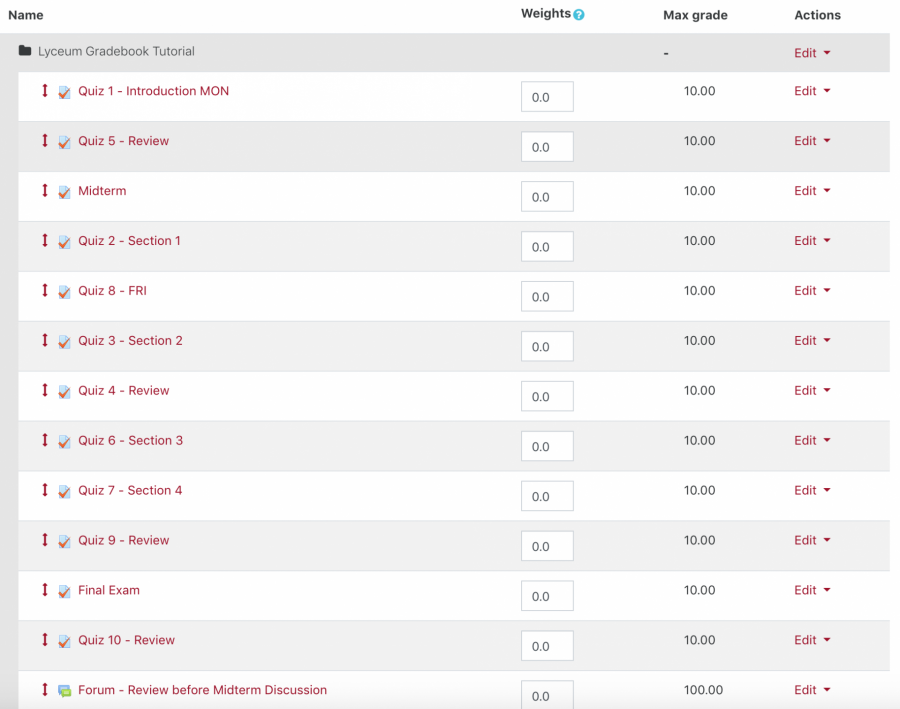Open the Edit dropdown for Quiz 7 - Section 4
The image size is (900, 709).
[x=812, y=490]
